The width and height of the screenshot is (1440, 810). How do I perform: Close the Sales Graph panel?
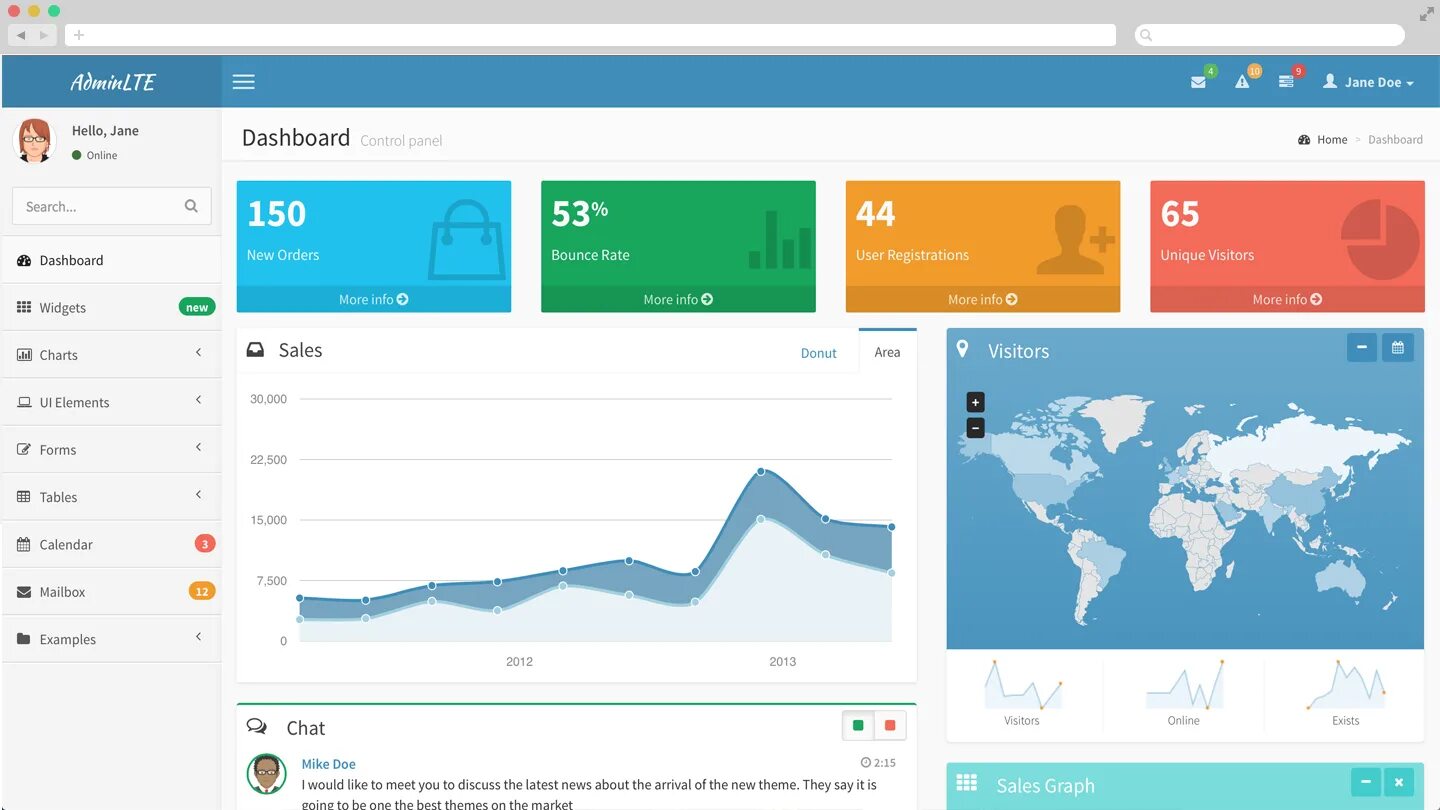point(1399,782)
